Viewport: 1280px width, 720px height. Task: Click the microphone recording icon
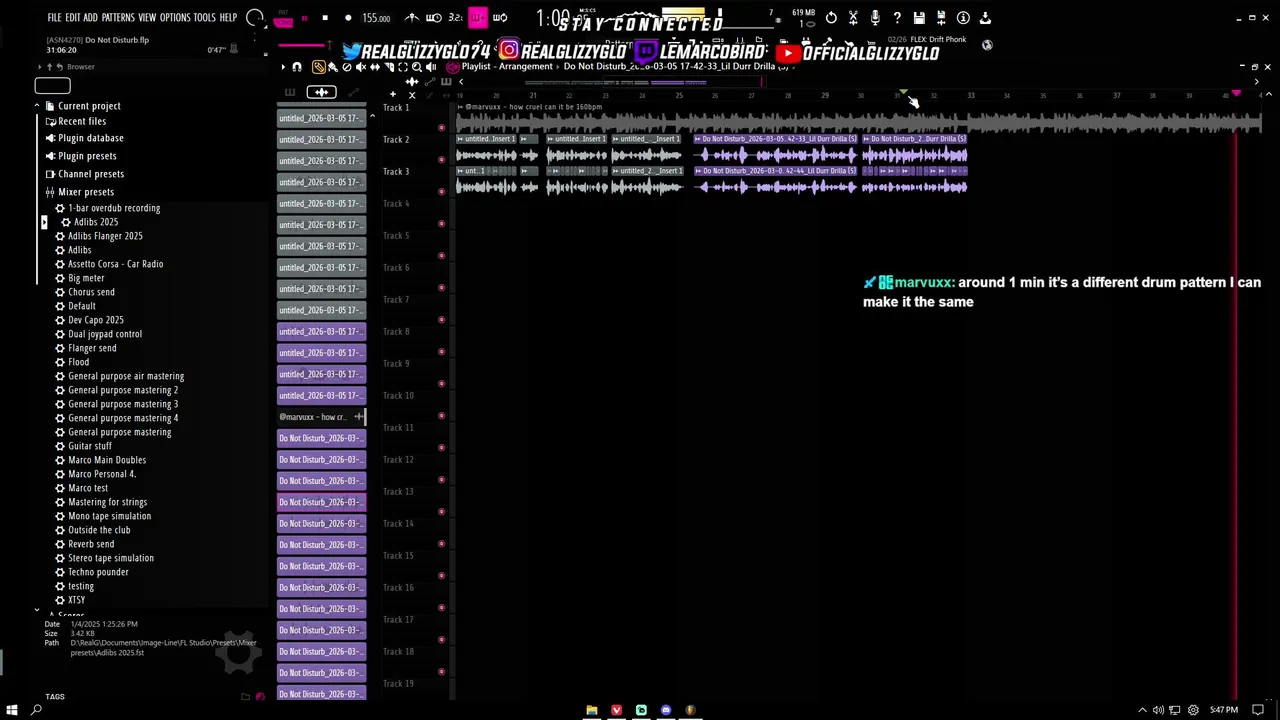coord(875,17)
